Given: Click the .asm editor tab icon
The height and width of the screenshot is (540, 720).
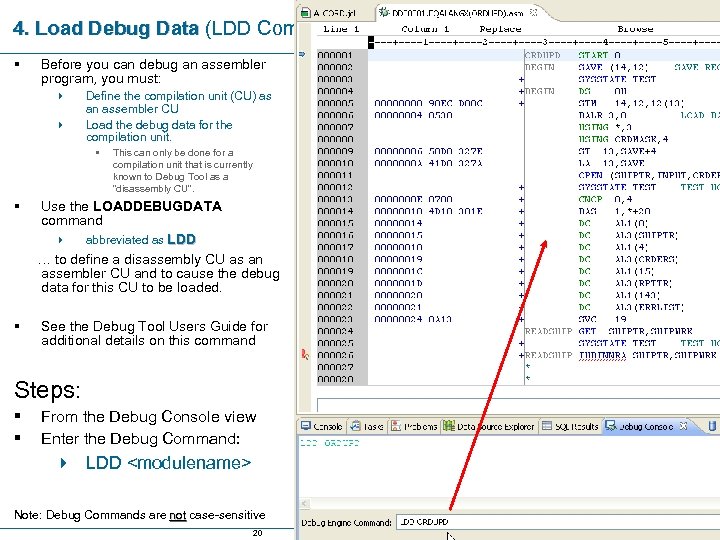Looking at the screenshot, I should tap(383, 13).
